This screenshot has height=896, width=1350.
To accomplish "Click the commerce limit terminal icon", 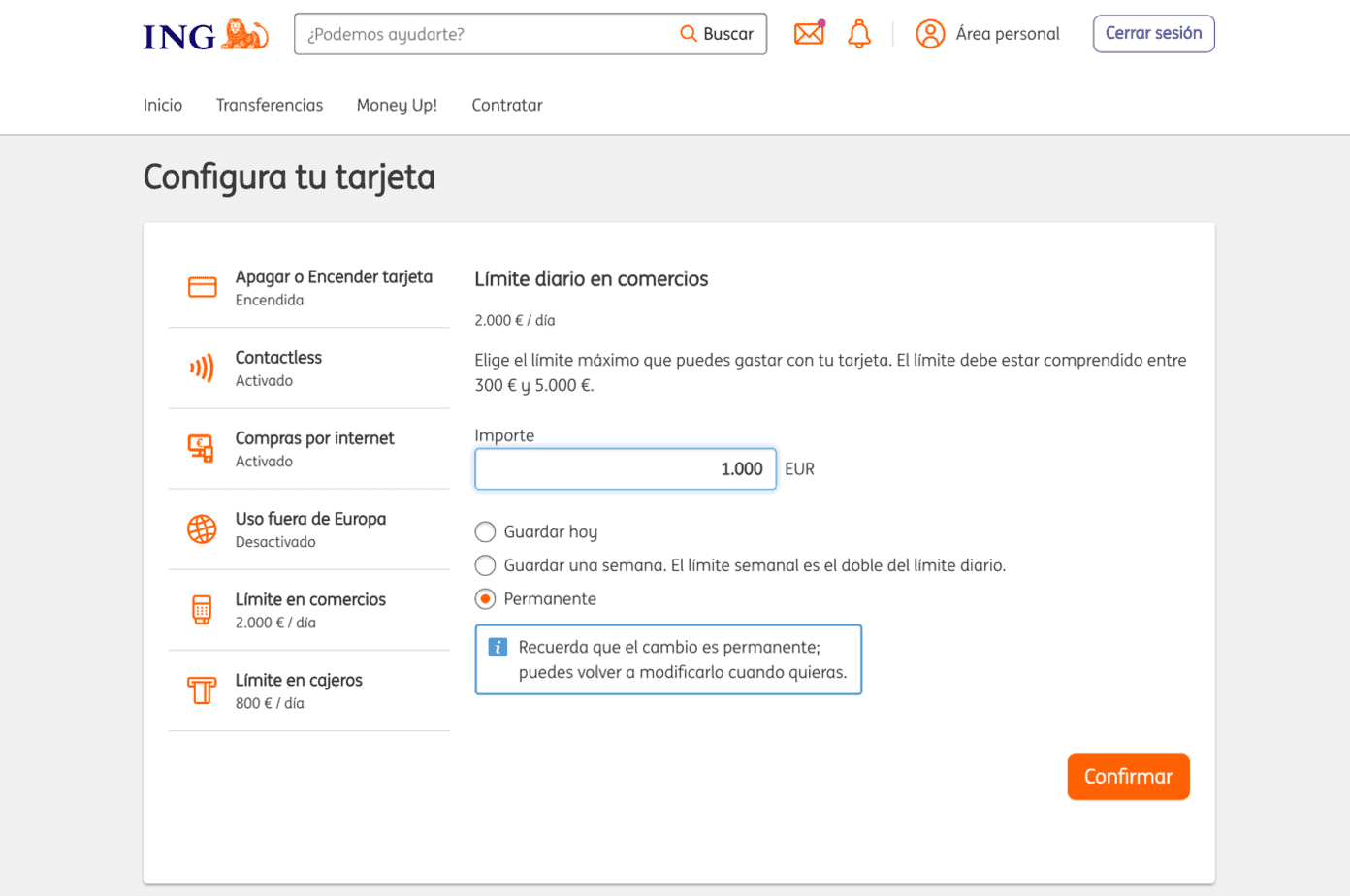I will [202, 610].
